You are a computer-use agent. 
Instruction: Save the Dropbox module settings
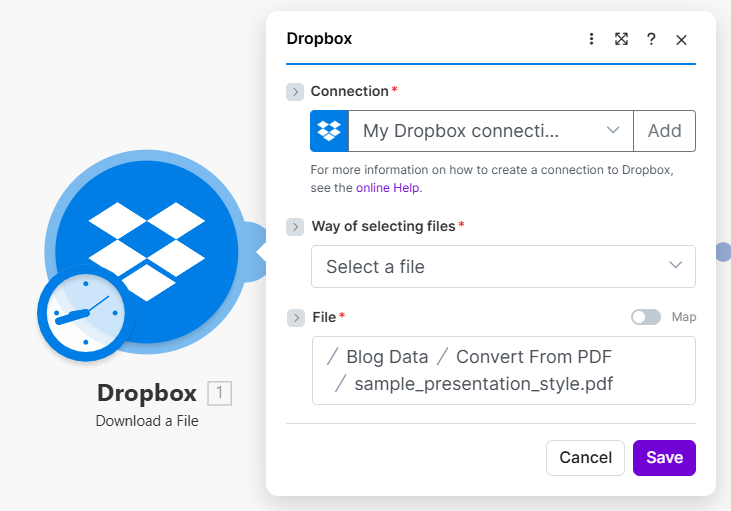point(664,457)
